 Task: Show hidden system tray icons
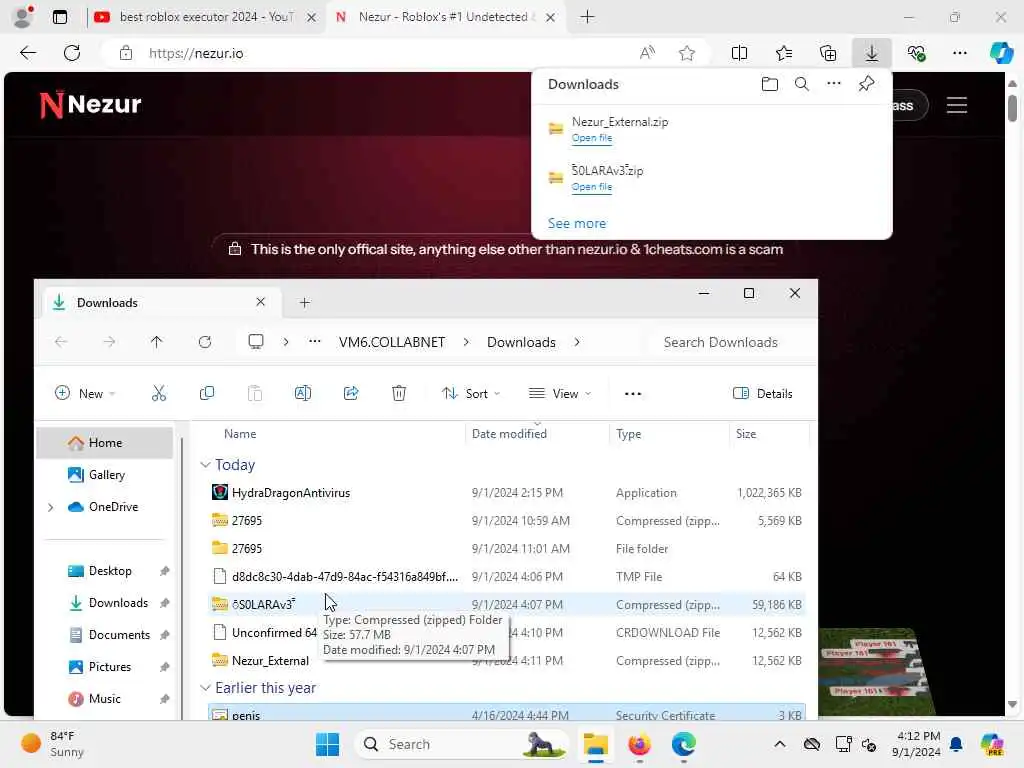click(780, 744)
